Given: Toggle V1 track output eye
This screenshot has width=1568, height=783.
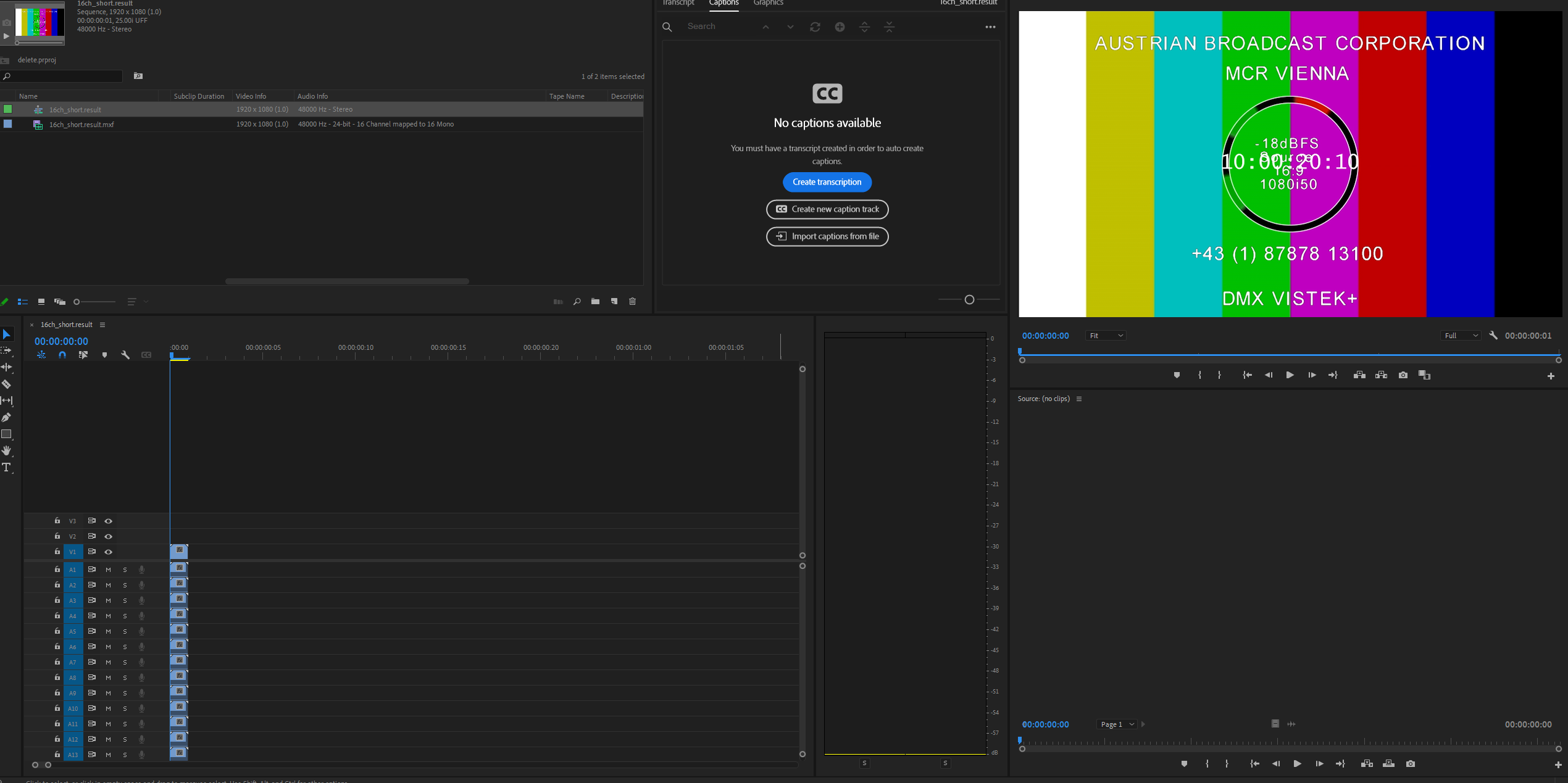Looking at the screenshot, I should 109,552.
